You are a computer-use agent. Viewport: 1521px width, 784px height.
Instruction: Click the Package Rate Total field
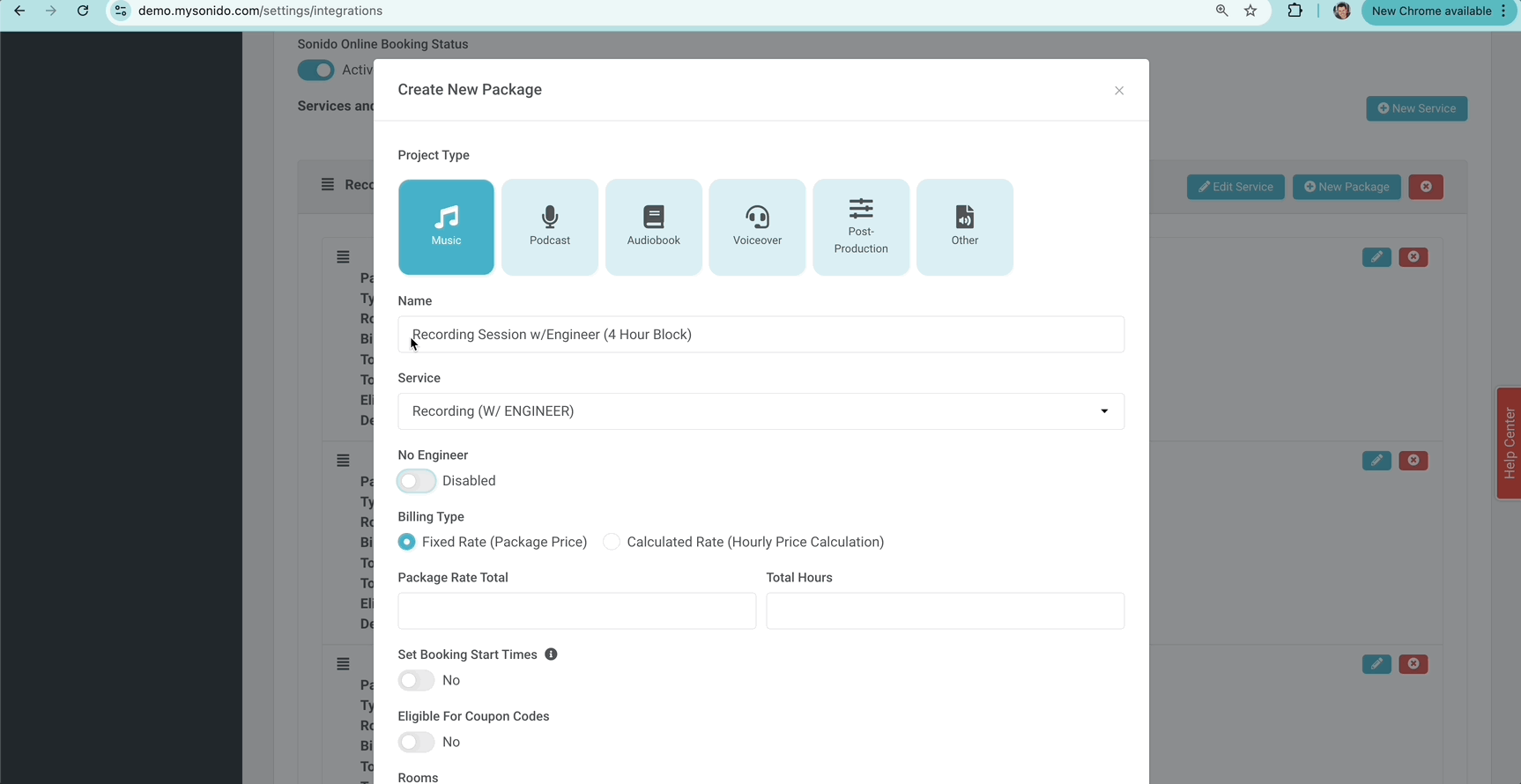click(x=576, y=610)
